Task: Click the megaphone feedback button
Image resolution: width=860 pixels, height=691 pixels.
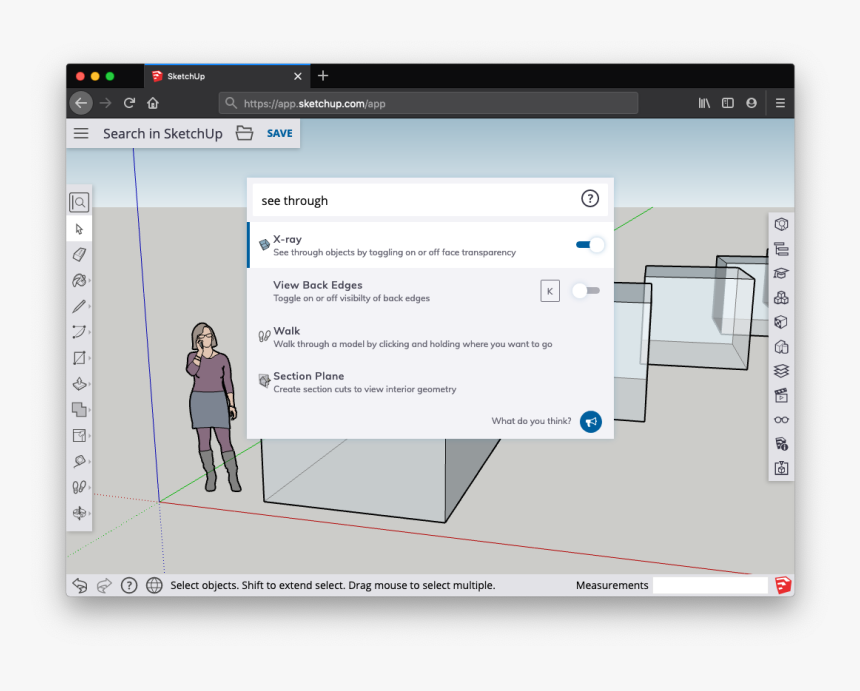Action: pos(591,422)
